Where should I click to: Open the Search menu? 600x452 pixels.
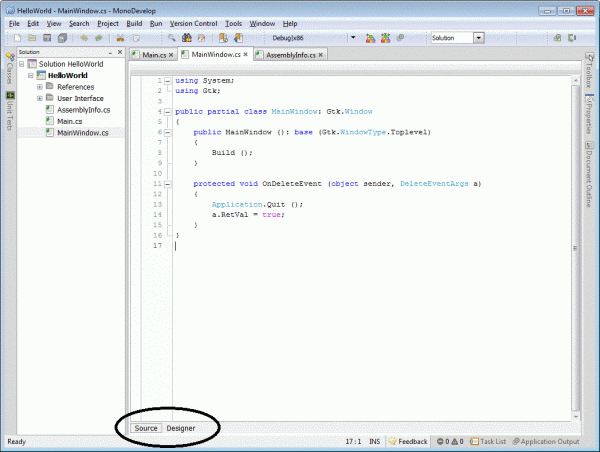point(79,24)
